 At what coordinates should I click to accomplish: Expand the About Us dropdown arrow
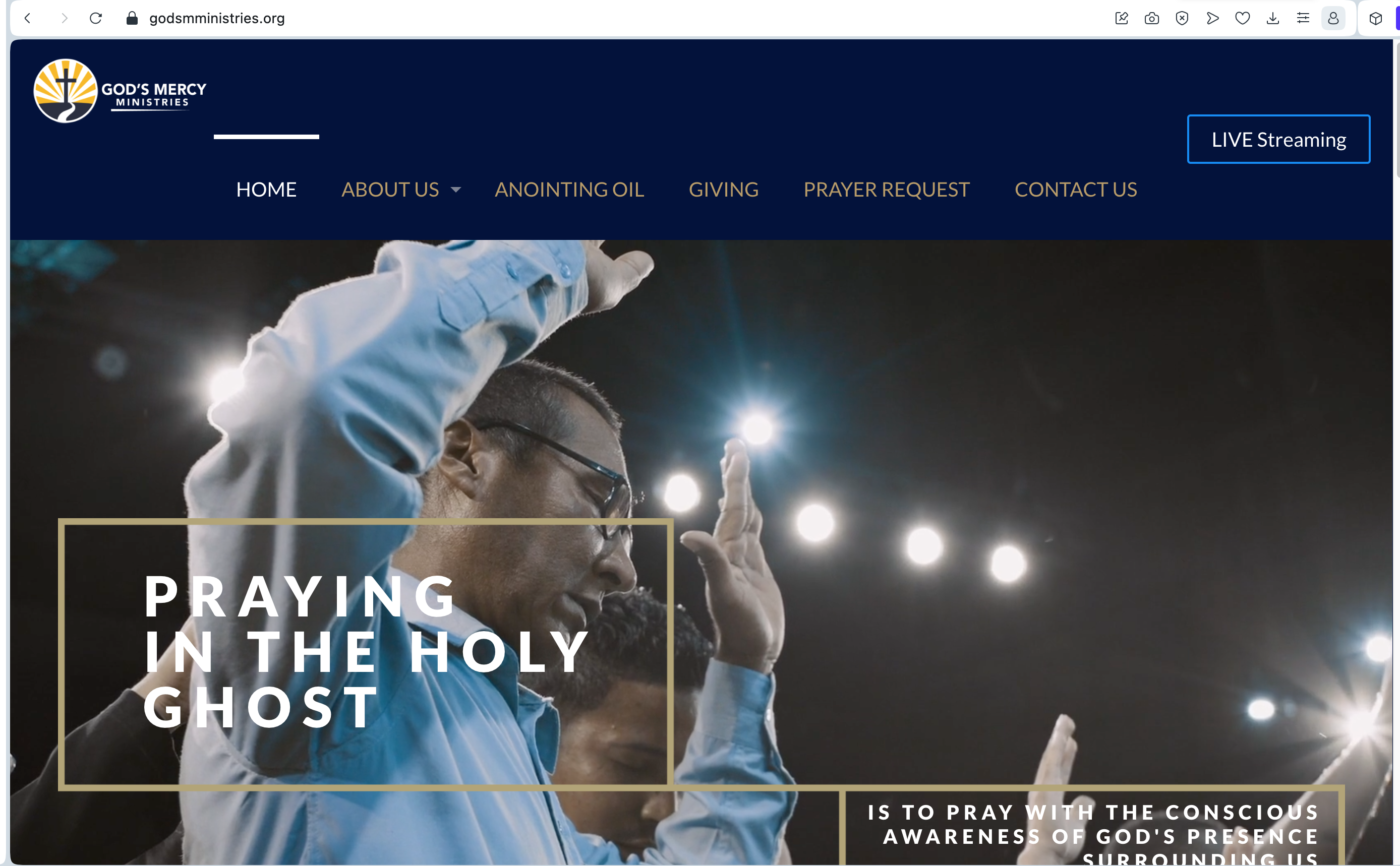(456, 190)
